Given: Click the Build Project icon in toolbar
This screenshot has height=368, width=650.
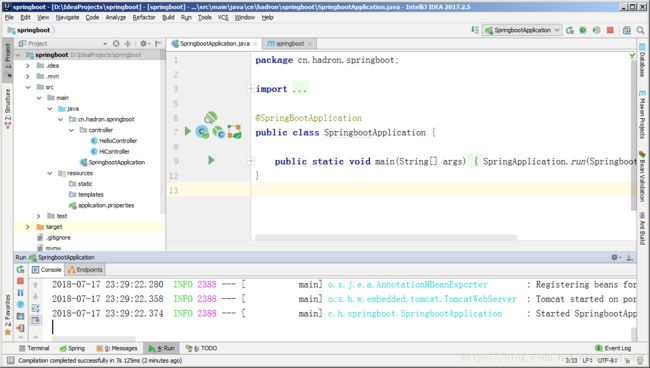Looking at the screenshot, I should point(475,30).
